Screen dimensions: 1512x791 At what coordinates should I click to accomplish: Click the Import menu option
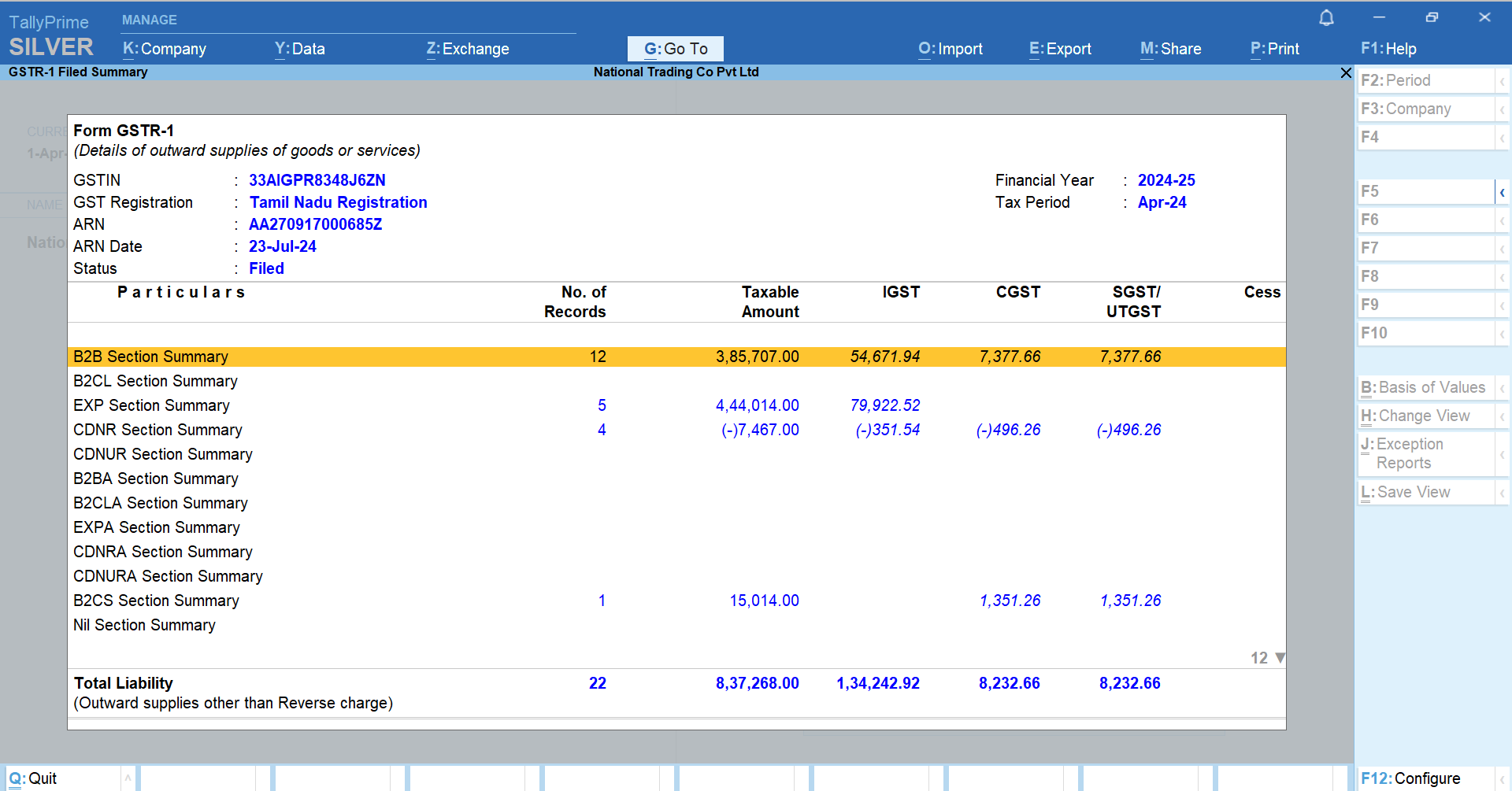(950, 49)
